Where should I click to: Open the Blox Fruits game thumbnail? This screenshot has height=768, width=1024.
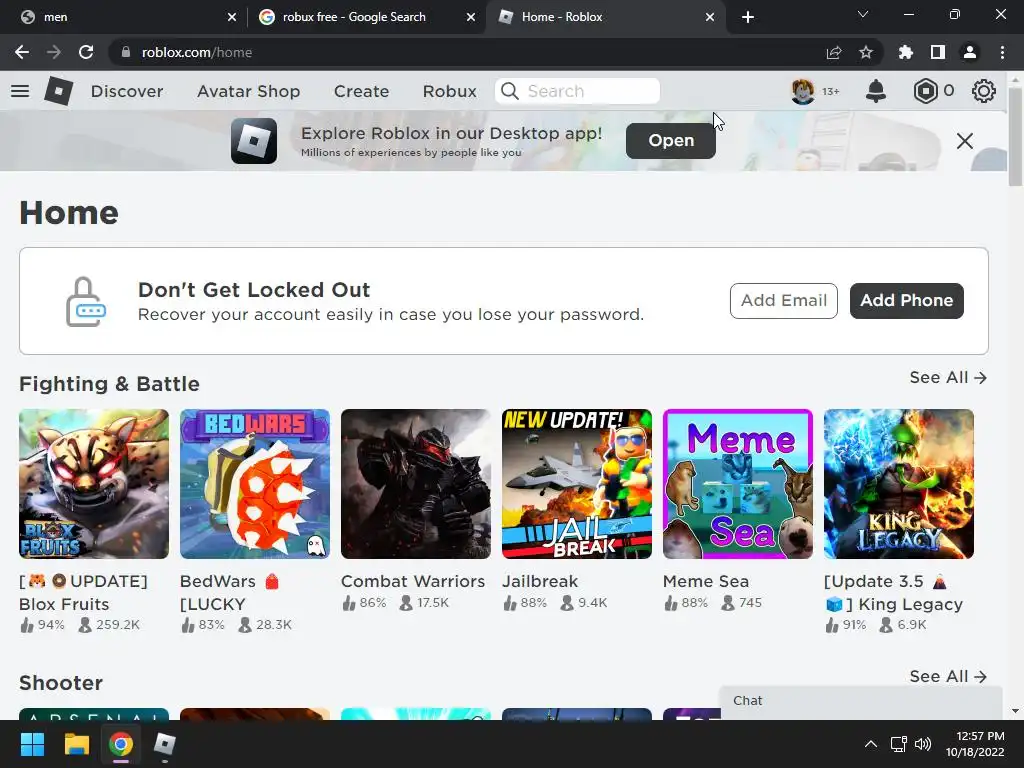94,484
